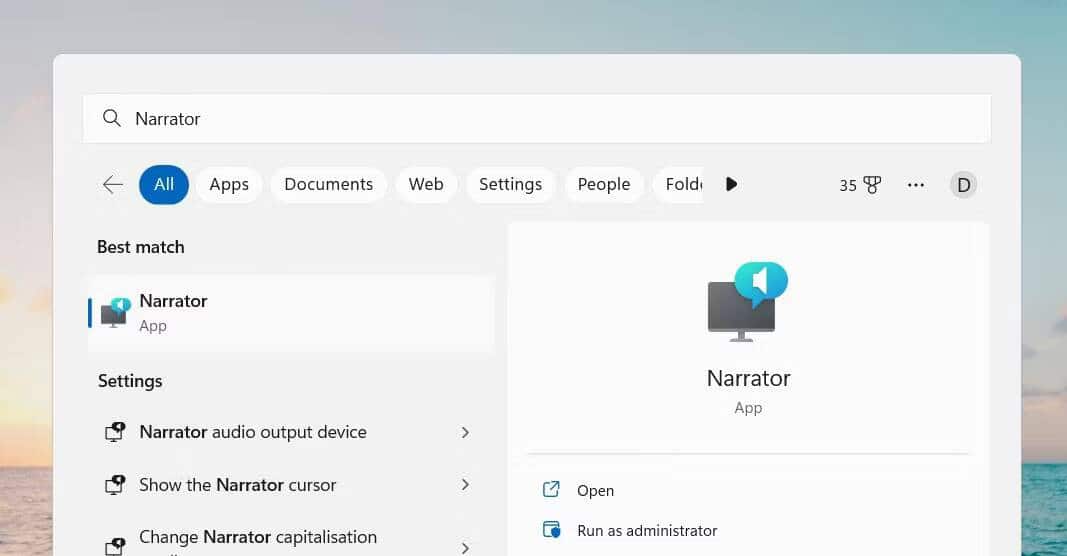Screen dimensions: 1067x556
Task: Show more filter tabs with play arrow
Action: pos(731,184)
